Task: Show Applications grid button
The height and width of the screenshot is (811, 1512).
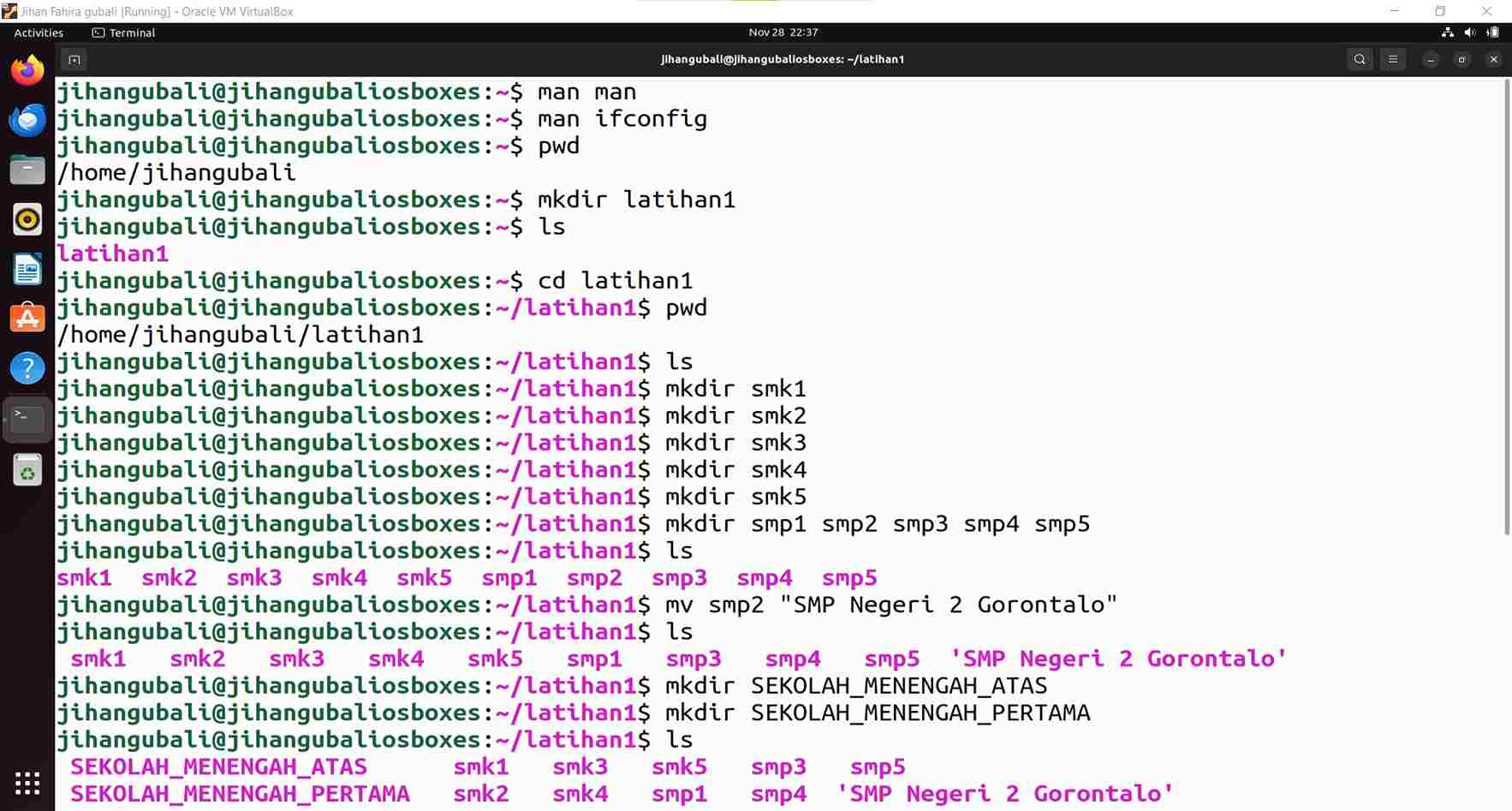Action: 27,783
